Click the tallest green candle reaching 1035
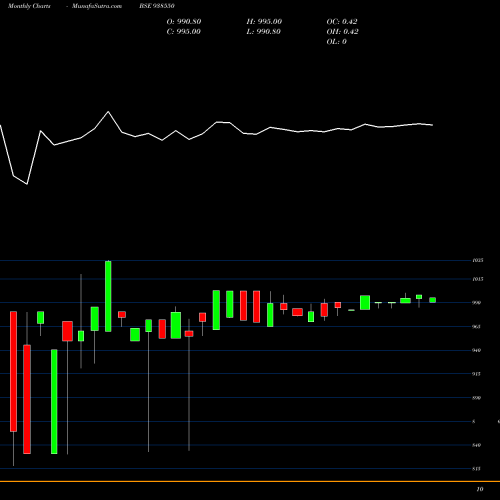This screenshot has width=500, height=500. (108, 296)
